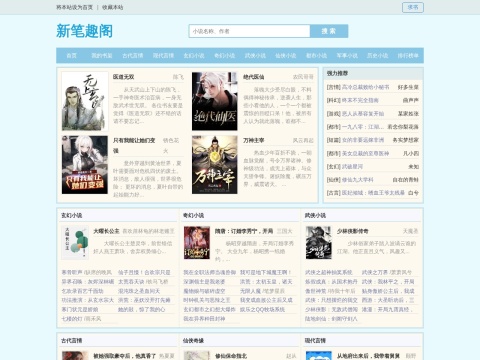Open 现代言情 nav category
This screenshot has width=480, height=360.
[x=163, y=55]
